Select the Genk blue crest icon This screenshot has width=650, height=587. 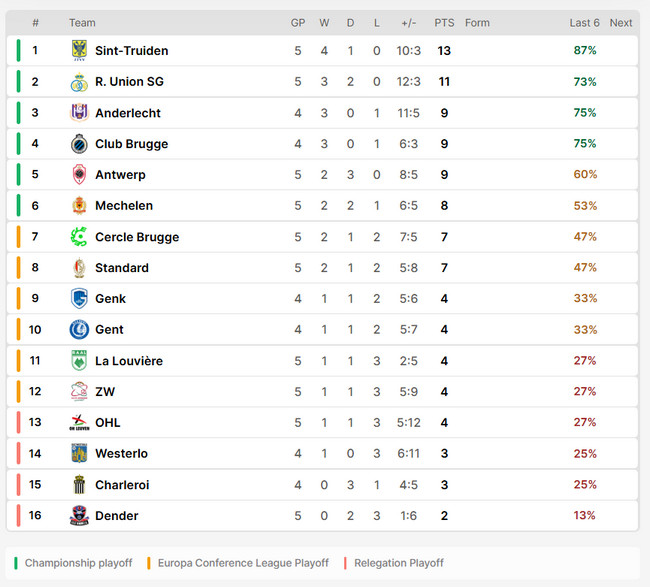coord(79,299)
